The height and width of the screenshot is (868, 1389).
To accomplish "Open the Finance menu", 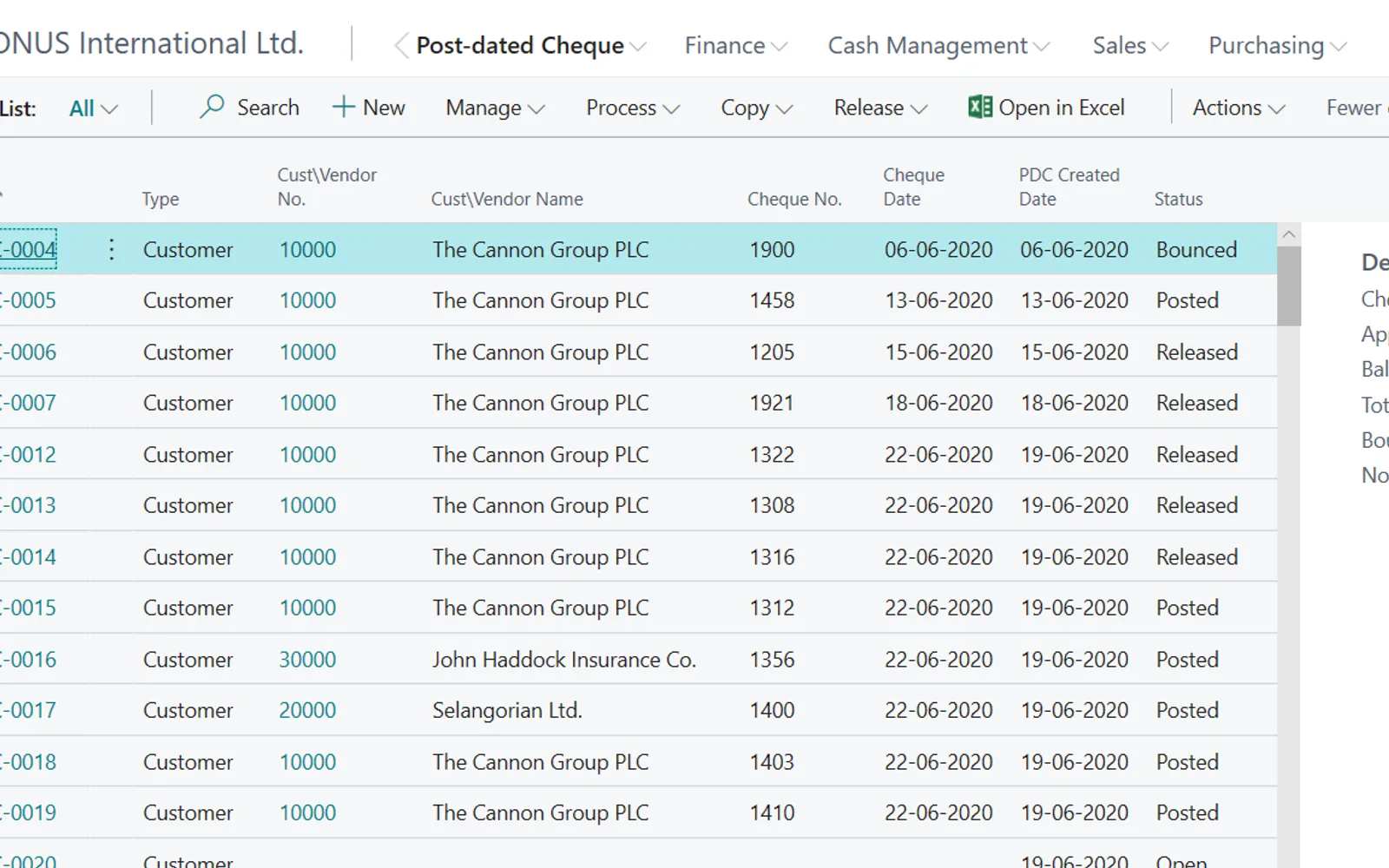I will 735,45.
